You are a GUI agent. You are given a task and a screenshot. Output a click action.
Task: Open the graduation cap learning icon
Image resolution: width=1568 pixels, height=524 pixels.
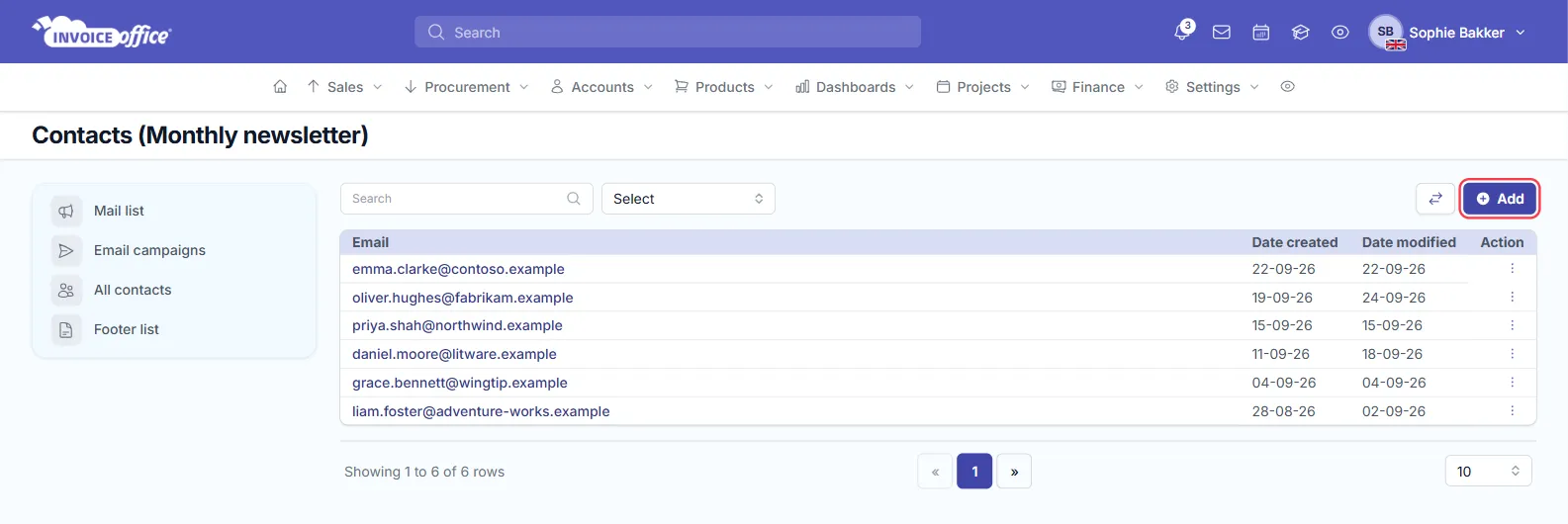(x=1301, y=33)
